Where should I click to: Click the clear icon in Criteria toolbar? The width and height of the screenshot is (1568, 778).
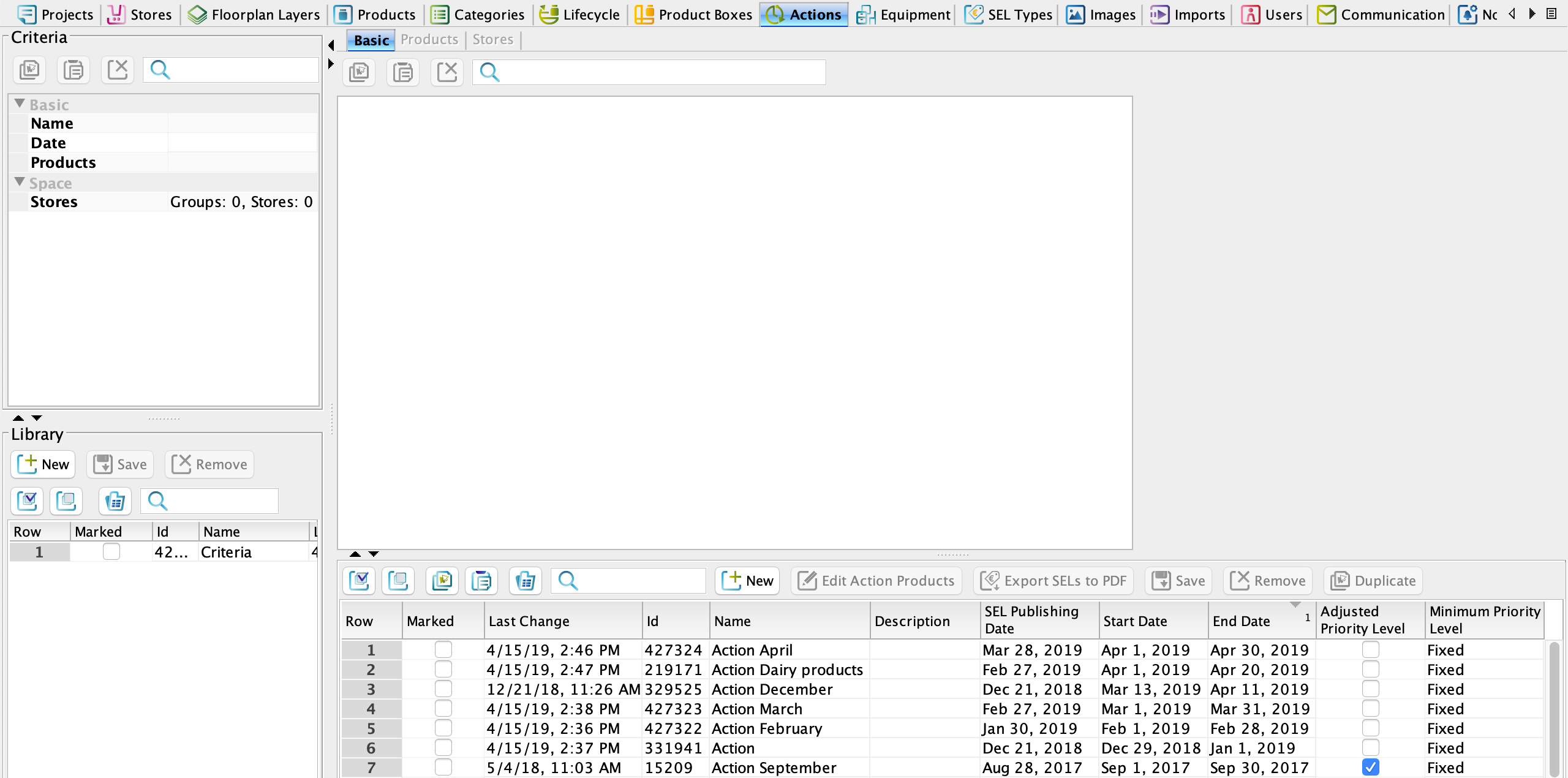coord(117,70)
